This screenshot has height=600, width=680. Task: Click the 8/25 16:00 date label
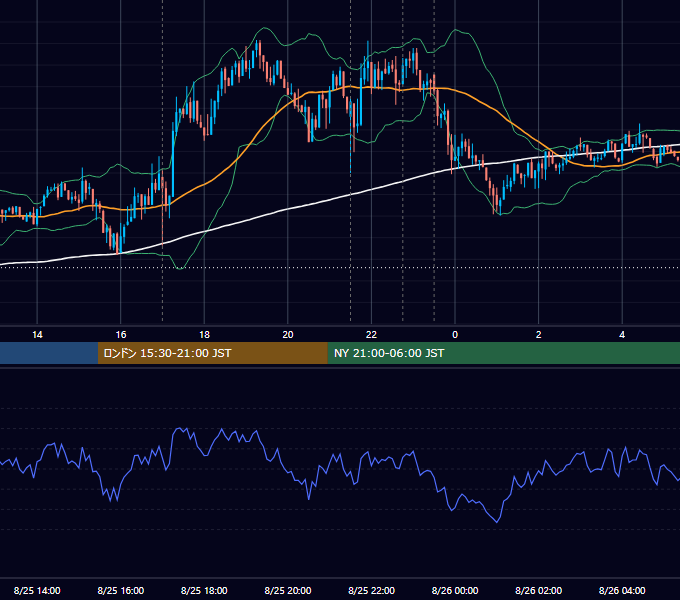[121, 590]
